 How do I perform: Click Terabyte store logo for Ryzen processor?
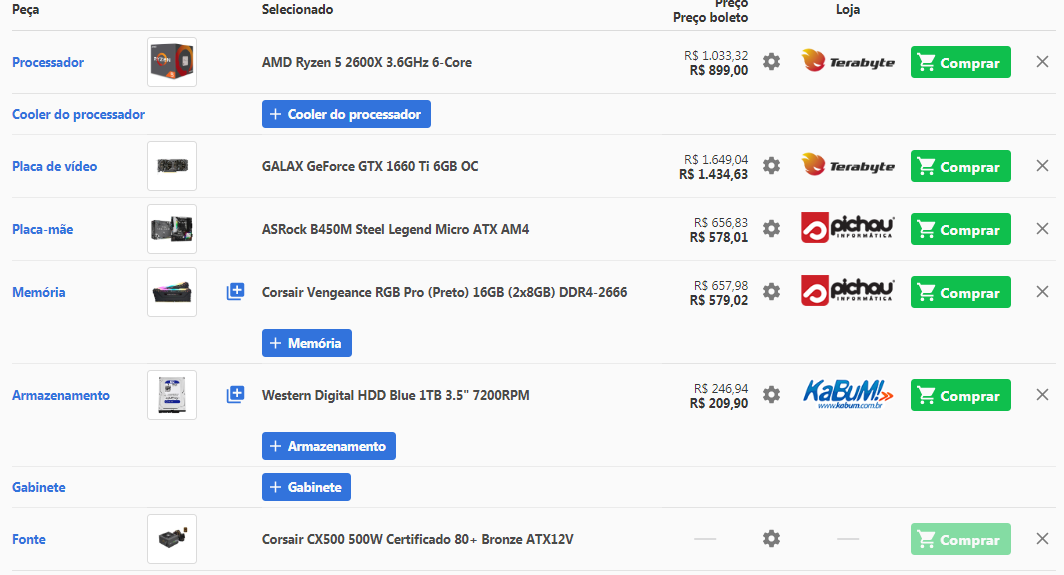pos(848,62)
